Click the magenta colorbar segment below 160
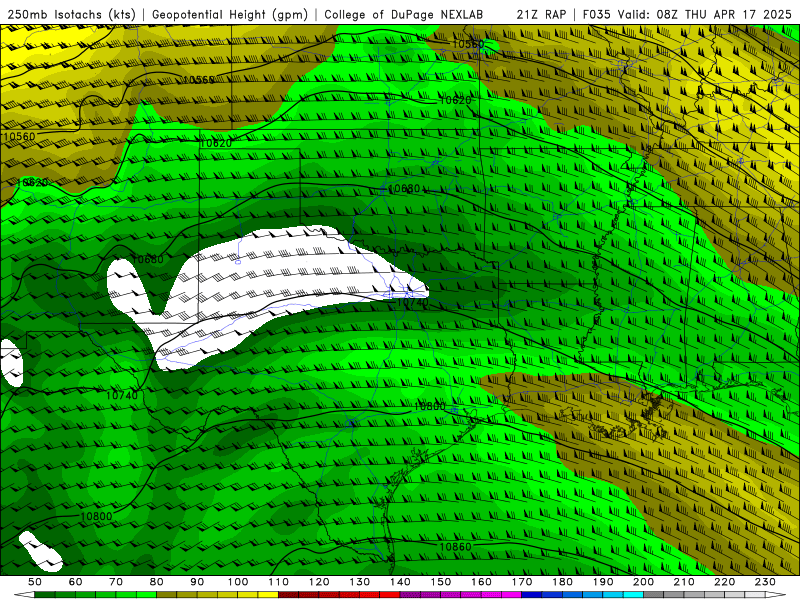Viewport: 800px width, 600px height. pyautogui.click(x=491, y=595)
